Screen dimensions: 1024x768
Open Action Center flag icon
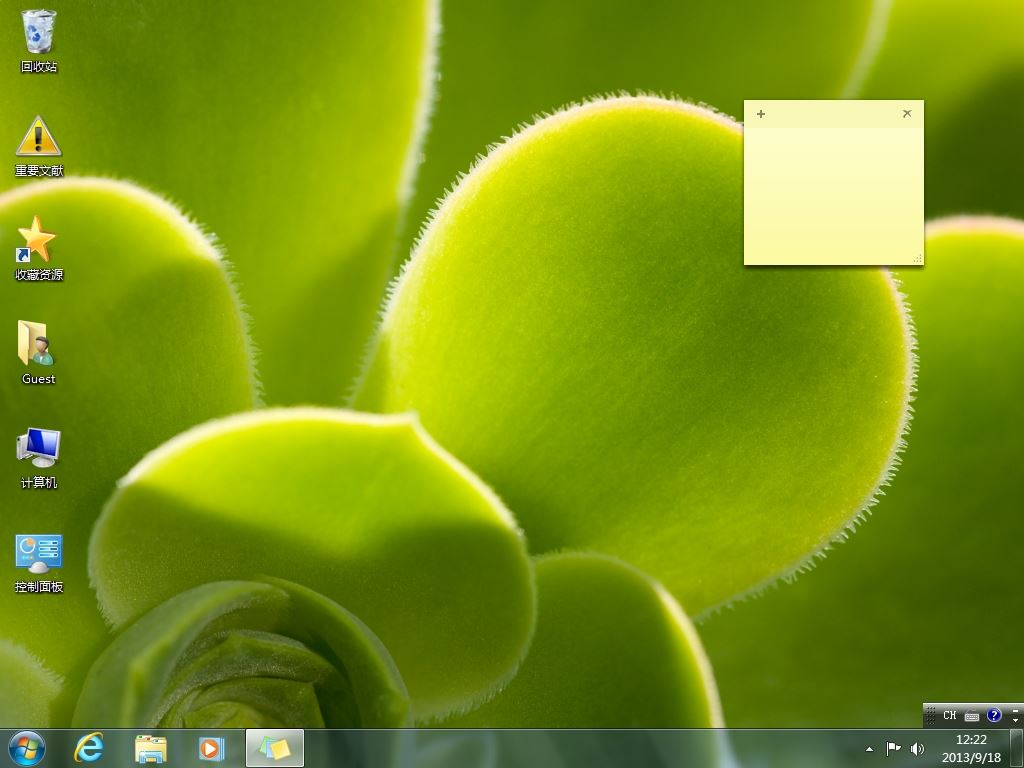click(x=893, y=748)
